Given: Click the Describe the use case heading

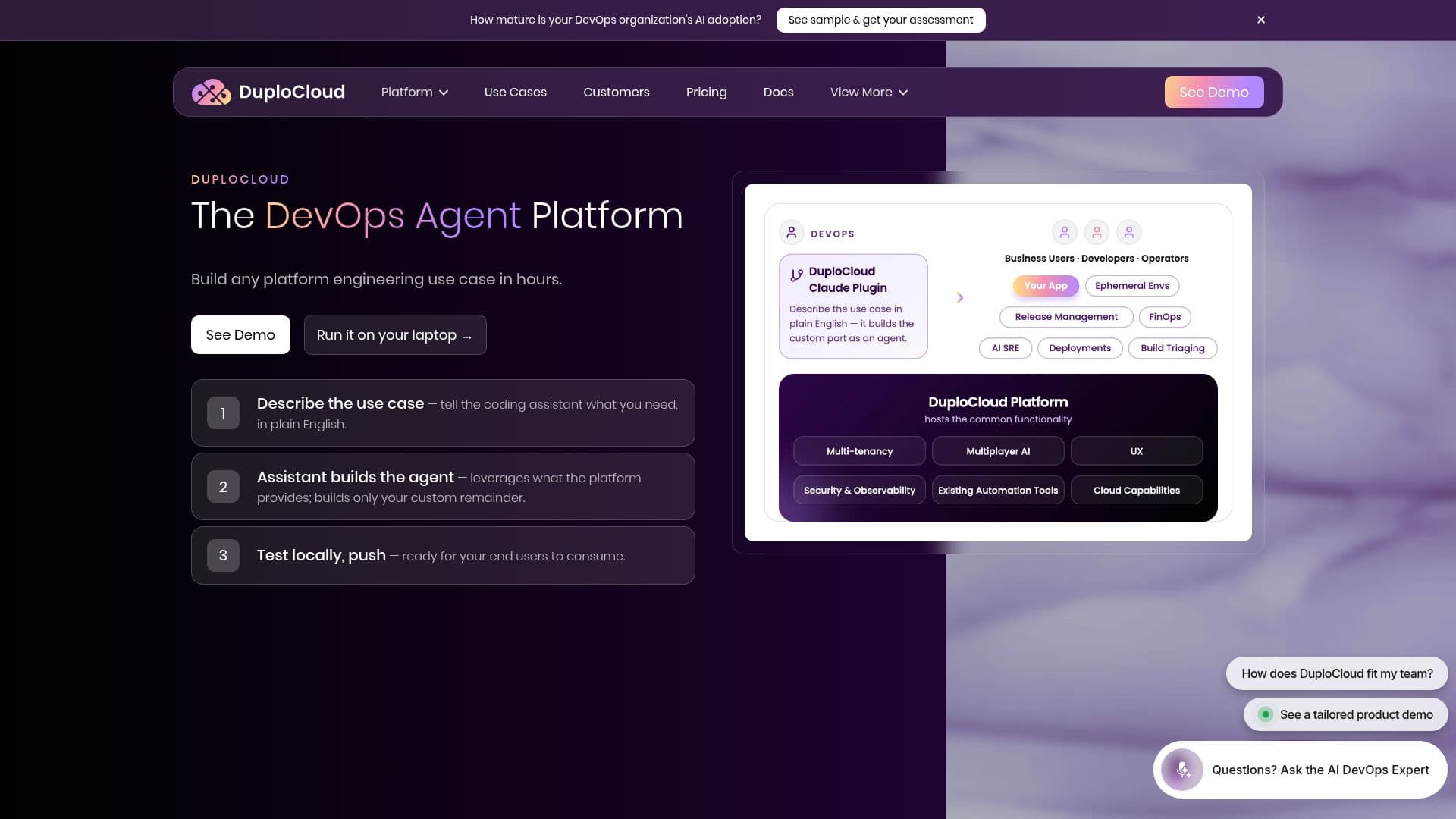Looking at the screenshot, I should 340,403.
